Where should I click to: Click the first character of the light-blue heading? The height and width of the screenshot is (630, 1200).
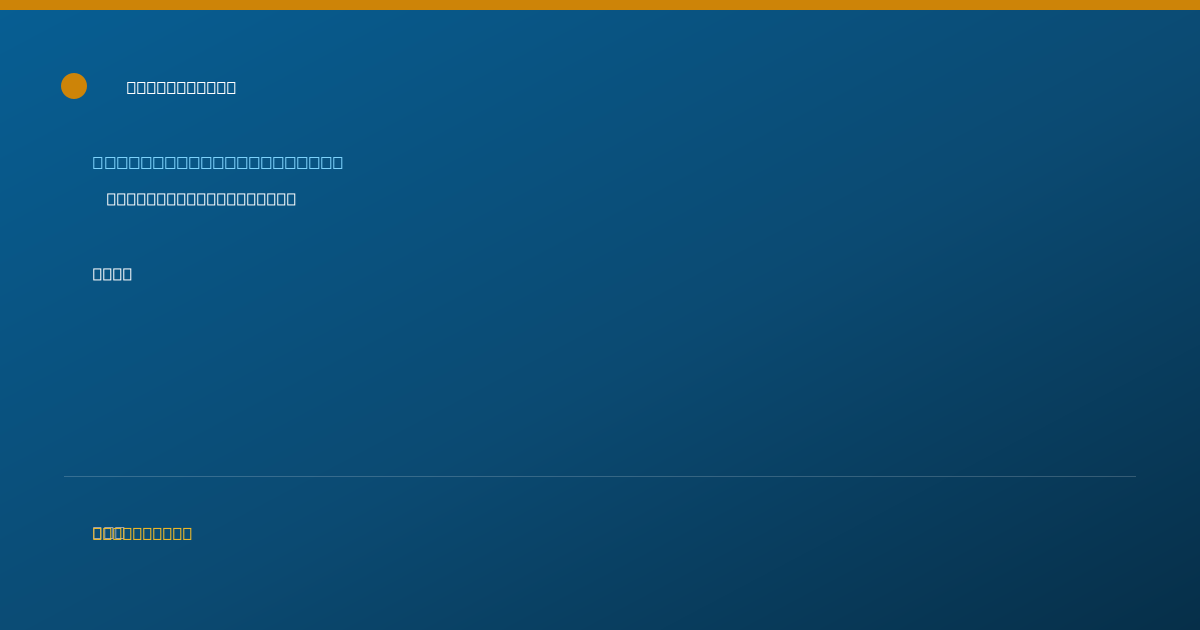pyautogui.click(x=98, y=162)
